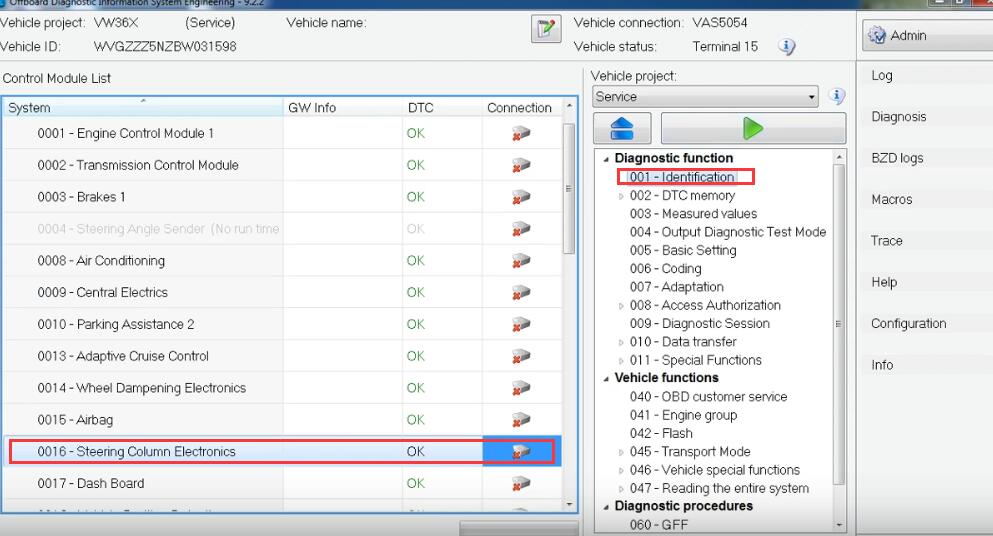Expand 010 - Data transfer node
The width and height of the screenshot is (993, 536).
[621, 343]
